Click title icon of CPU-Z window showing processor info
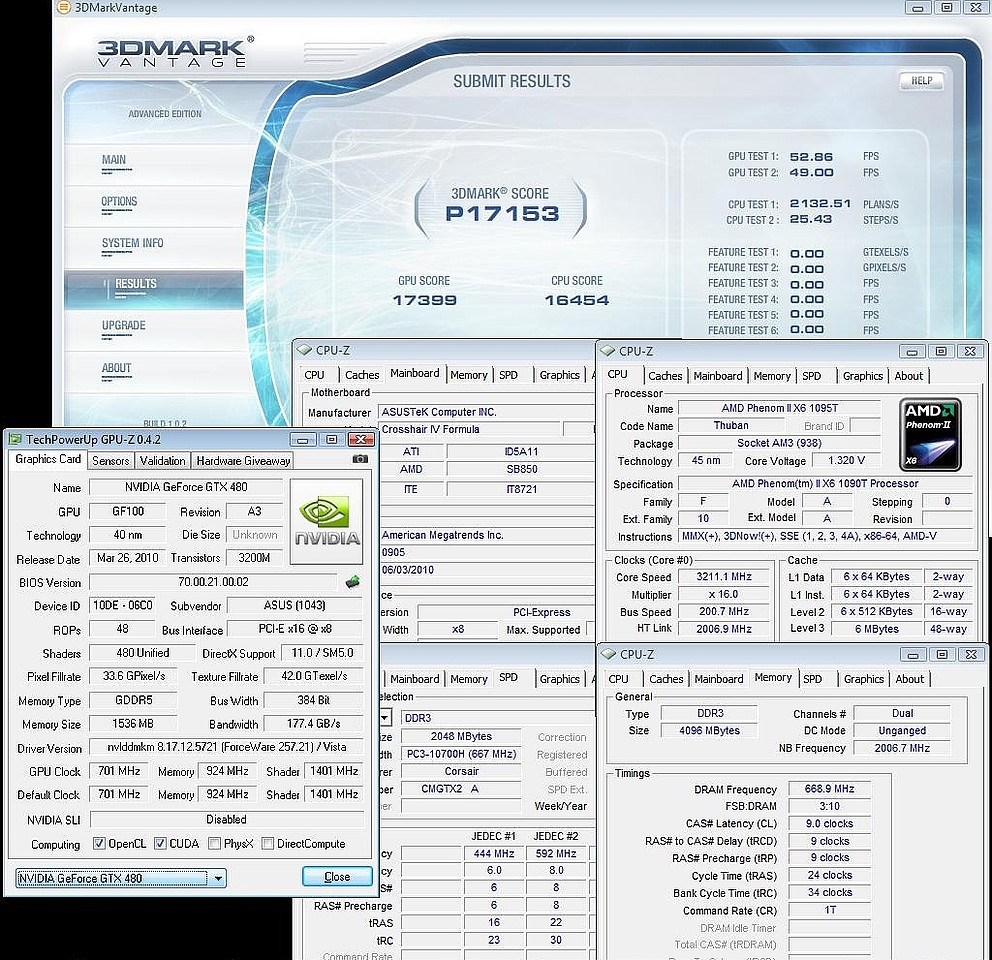992x960 pixels. click(x=608, y=351)
